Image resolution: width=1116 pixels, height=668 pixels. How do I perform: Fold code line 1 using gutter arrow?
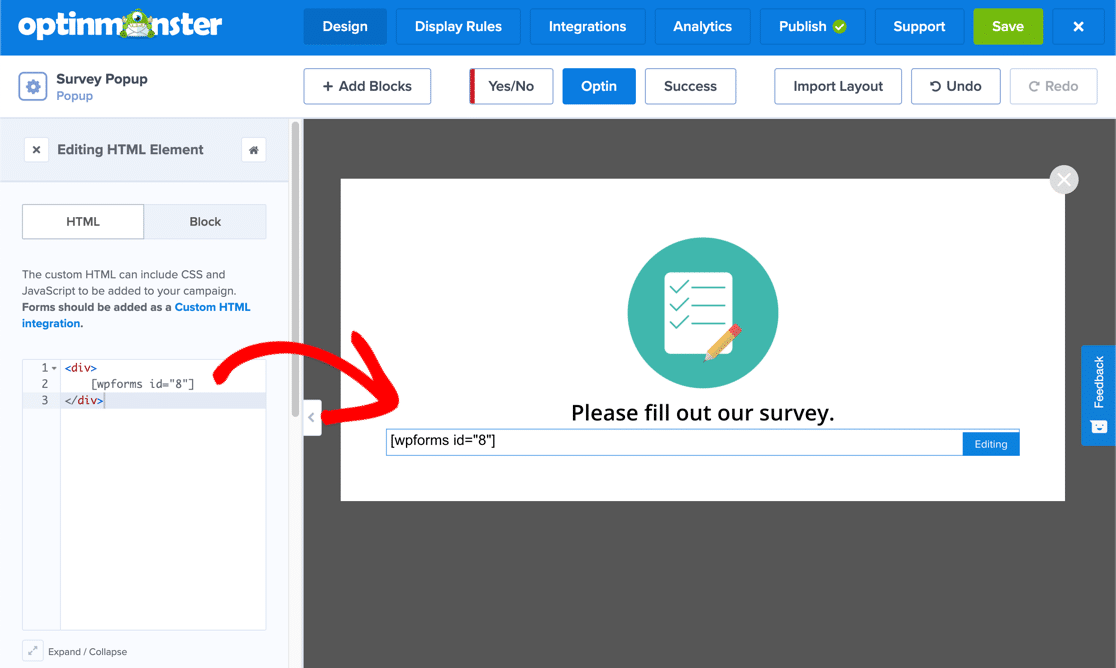coord(54,368)
